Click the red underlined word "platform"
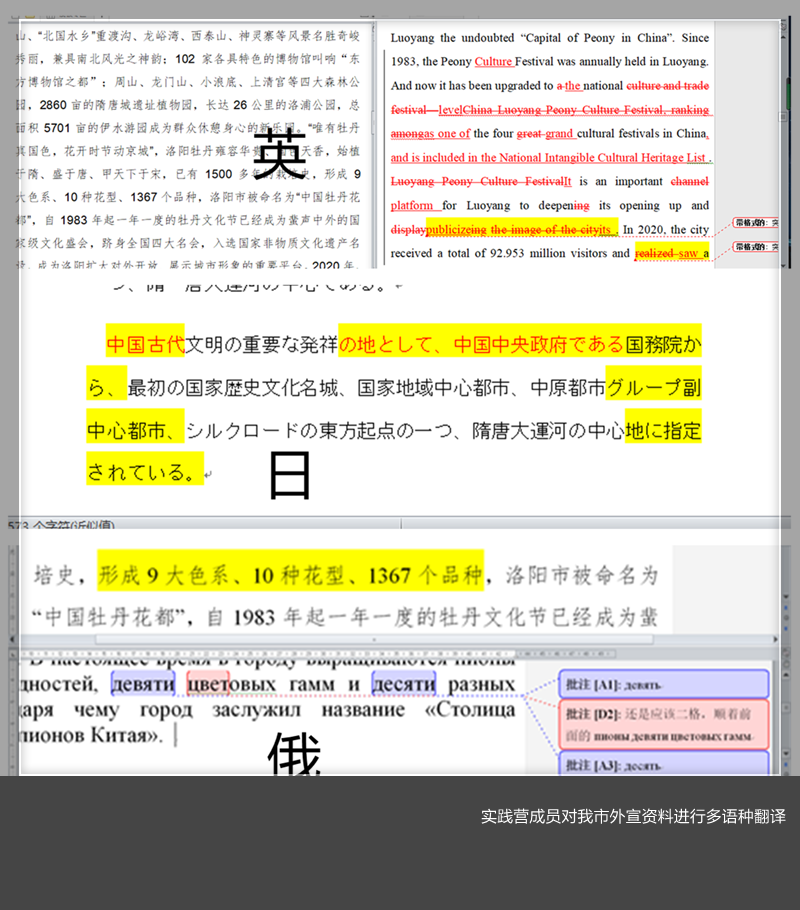Image resolution: width=800 pixels, height=910 pixels. [413, 205]
